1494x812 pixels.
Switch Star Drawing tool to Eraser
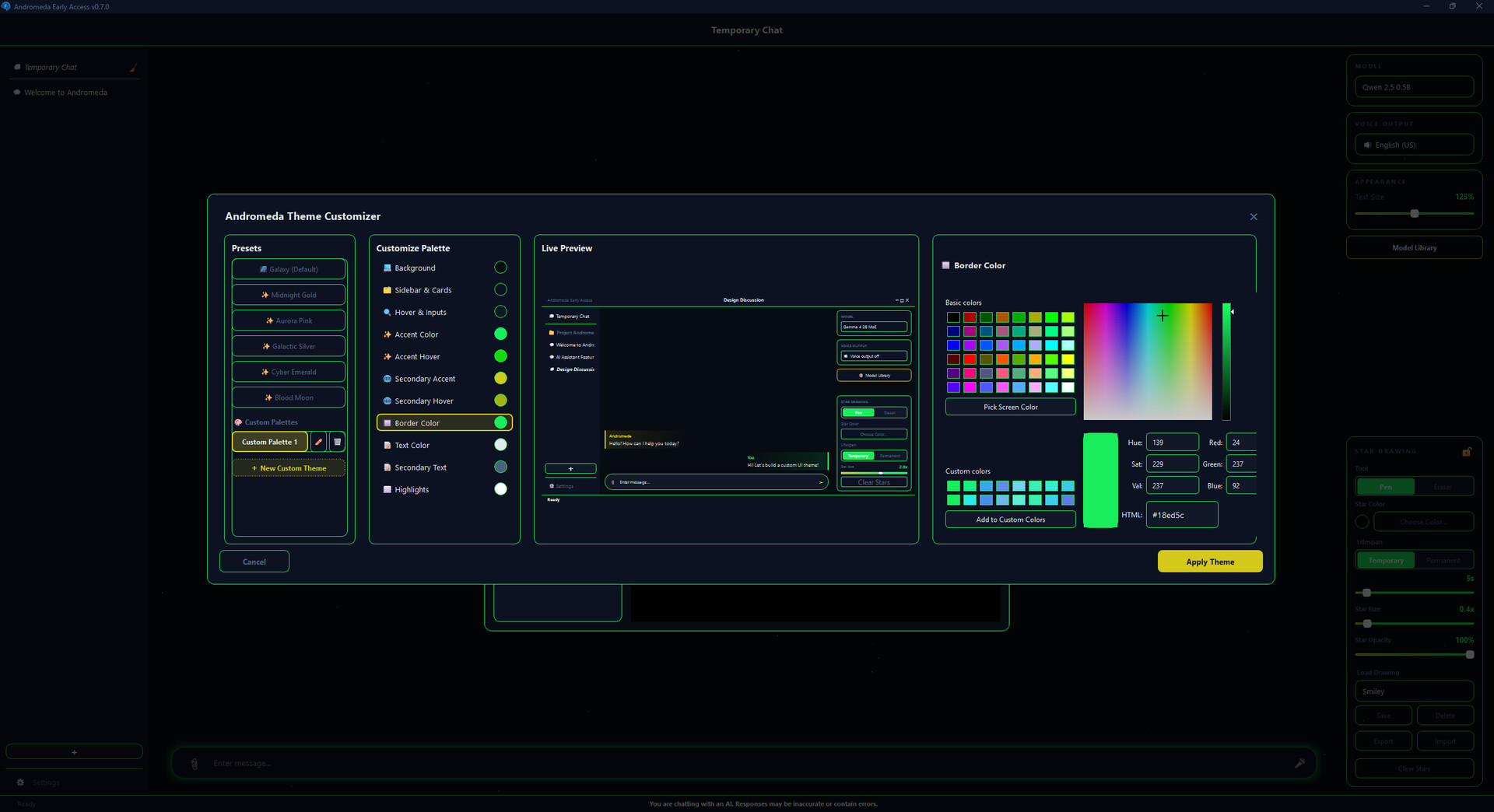pyautogui.click(x=1443, y=487)
